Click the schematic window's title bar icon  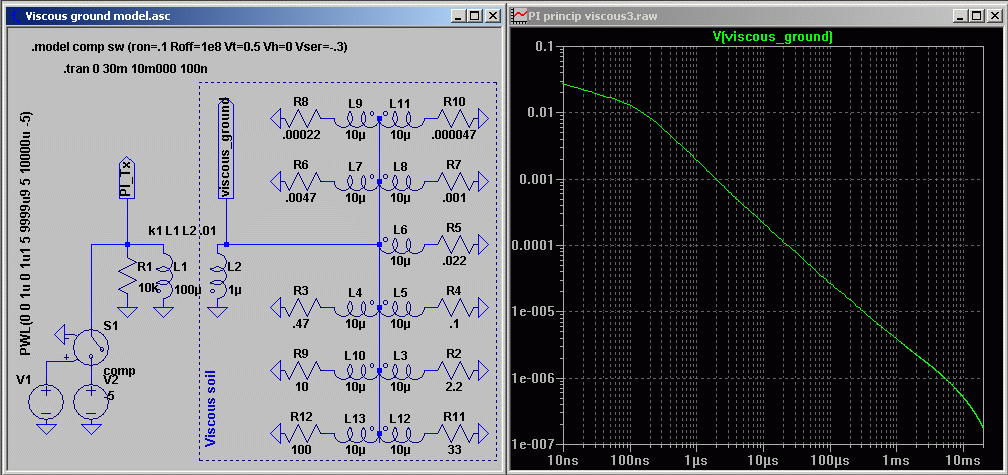click(x=13, y=16)
